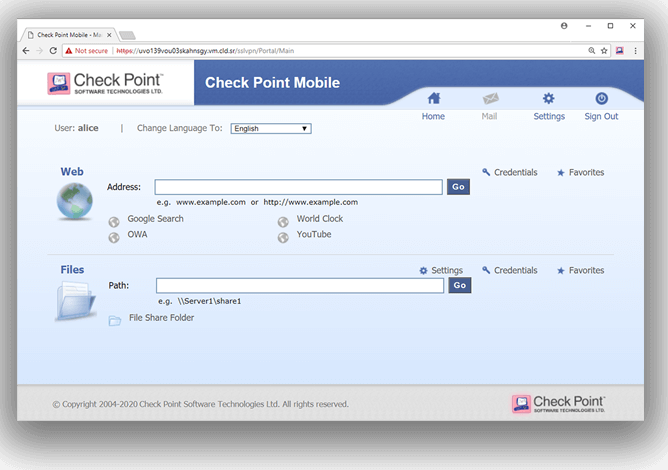Click into the web Address input field
Screen dimensions: 668x470
tap(298, 187)
